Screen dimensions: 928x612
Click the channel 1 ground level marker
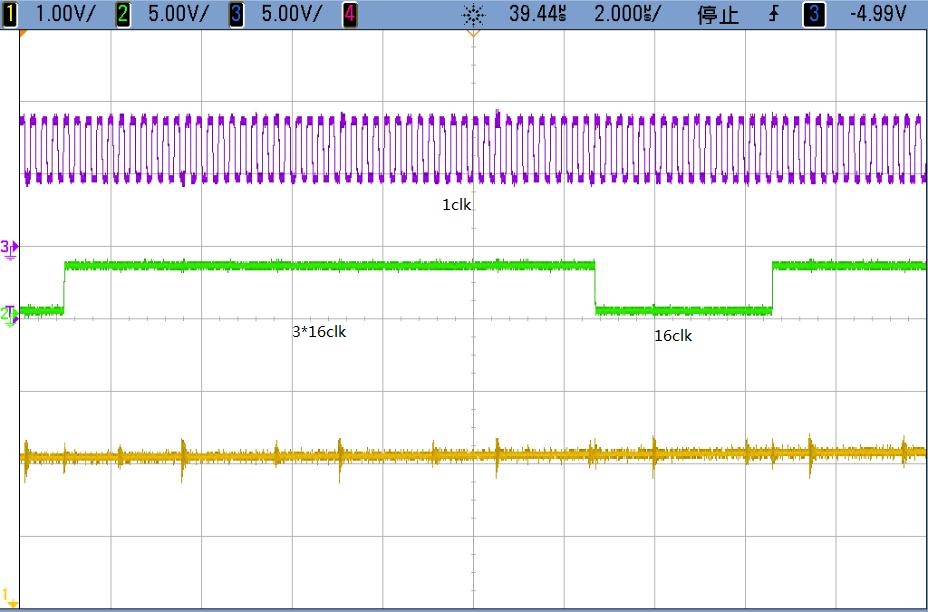pyautogui.click(x=9, y=597)
